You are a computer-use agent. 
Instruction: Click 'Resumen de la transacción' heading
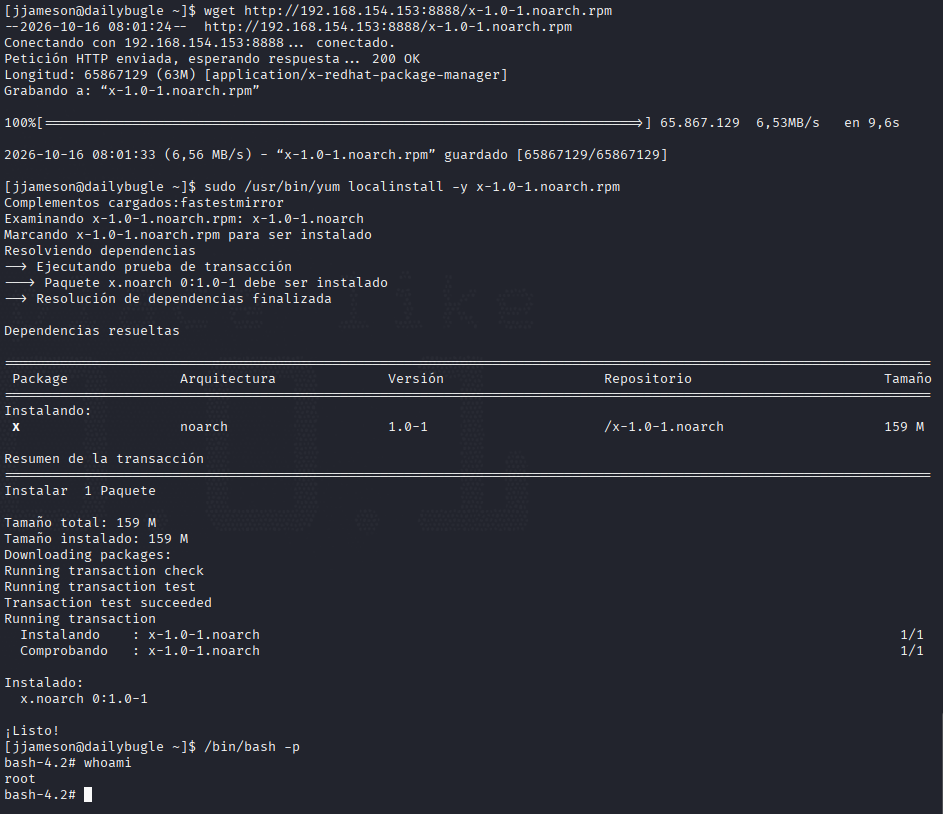click(x=104, y=459)
